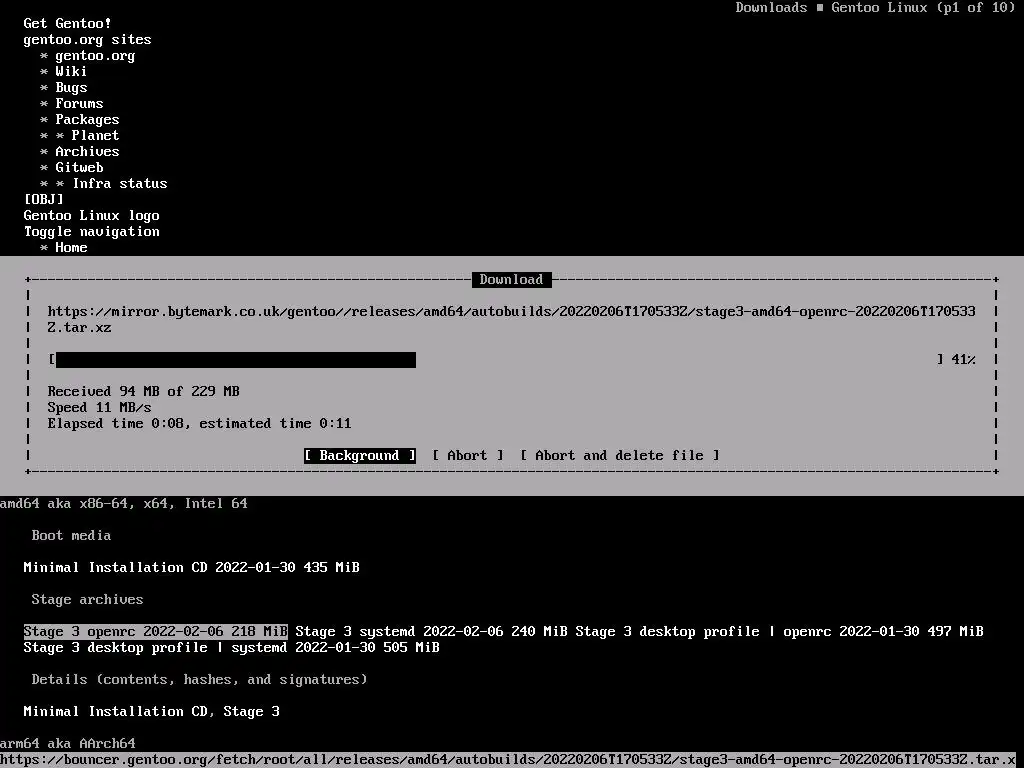Open the Minimal Installation CD details link
1024x768 pixels.
point(115,711)
